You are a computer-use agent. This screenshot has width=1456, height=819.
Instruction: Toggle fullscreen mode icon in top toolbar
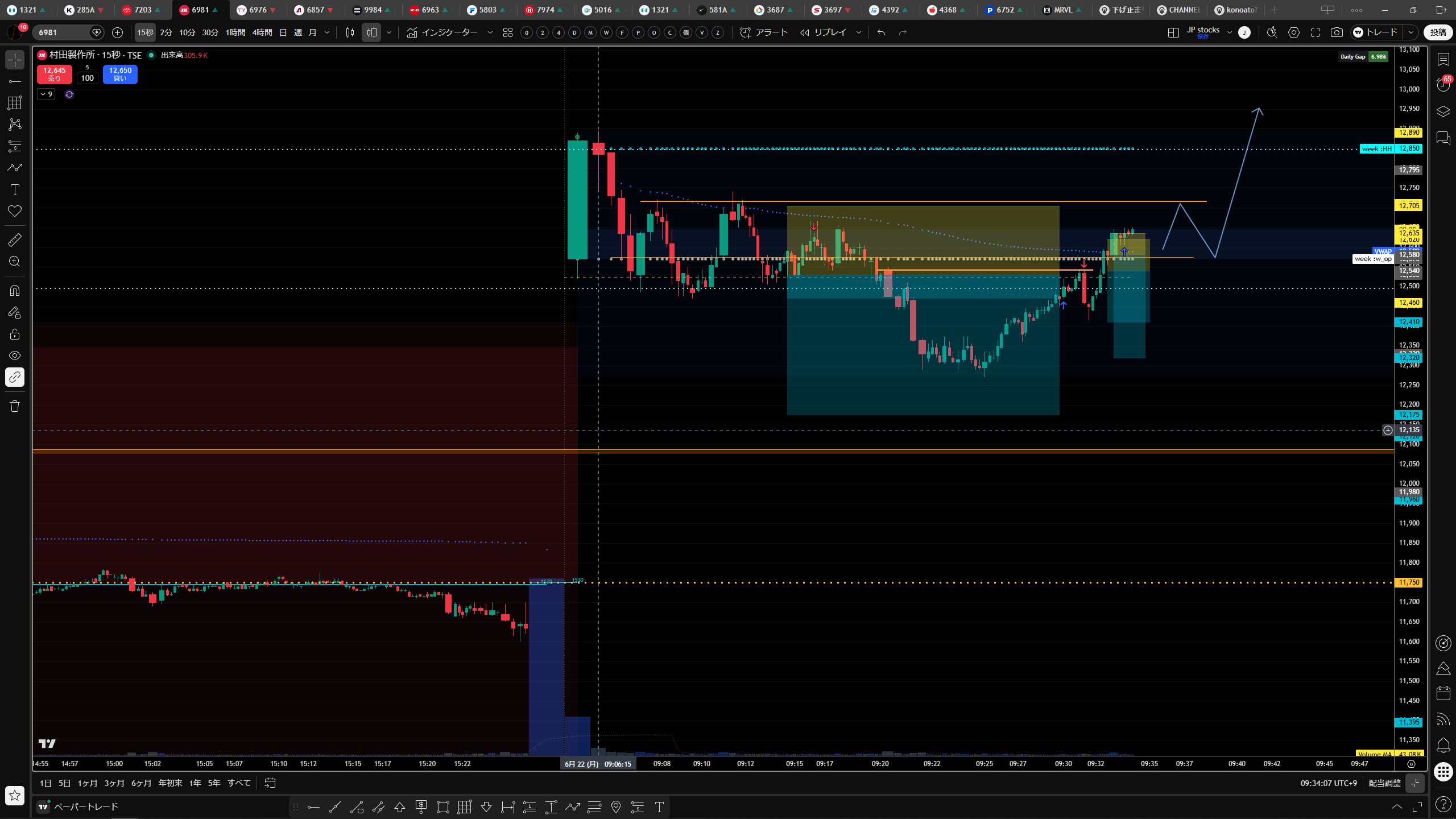[1316, 32]
